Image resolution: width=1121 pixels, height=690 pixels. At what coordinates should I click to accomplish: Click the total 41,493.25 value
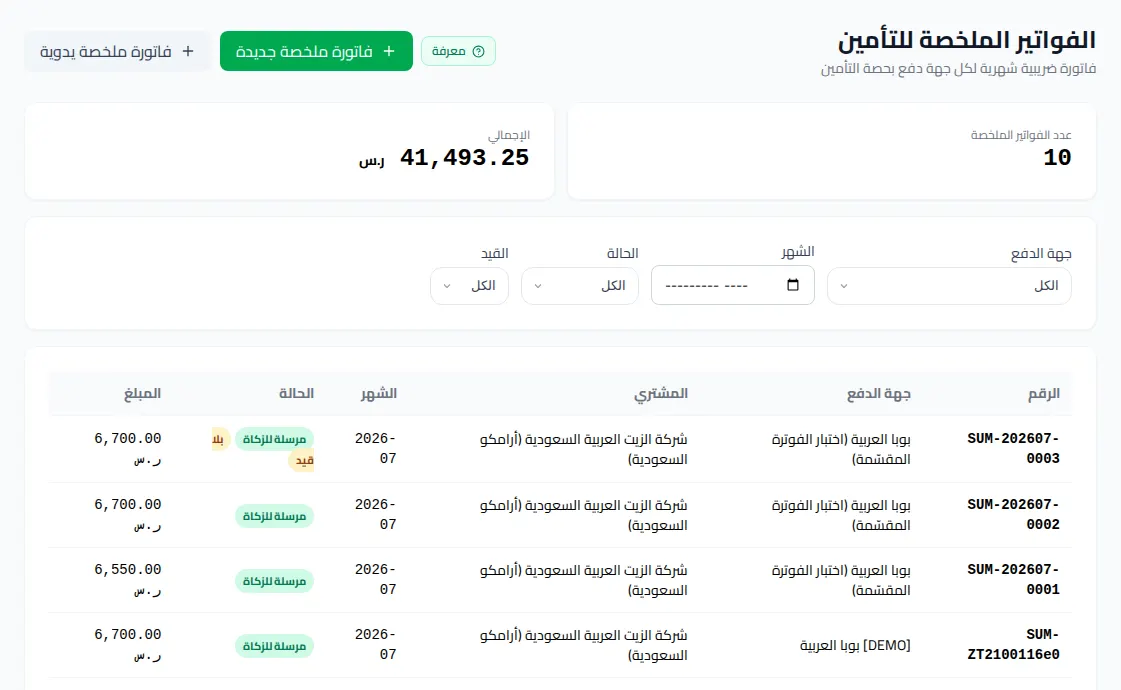tap(465, 157)
